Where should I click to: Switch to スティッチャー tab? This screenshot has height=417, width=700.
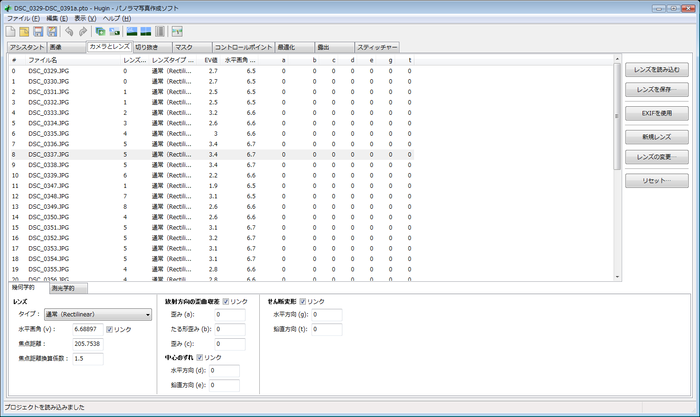tap(377, 47)
